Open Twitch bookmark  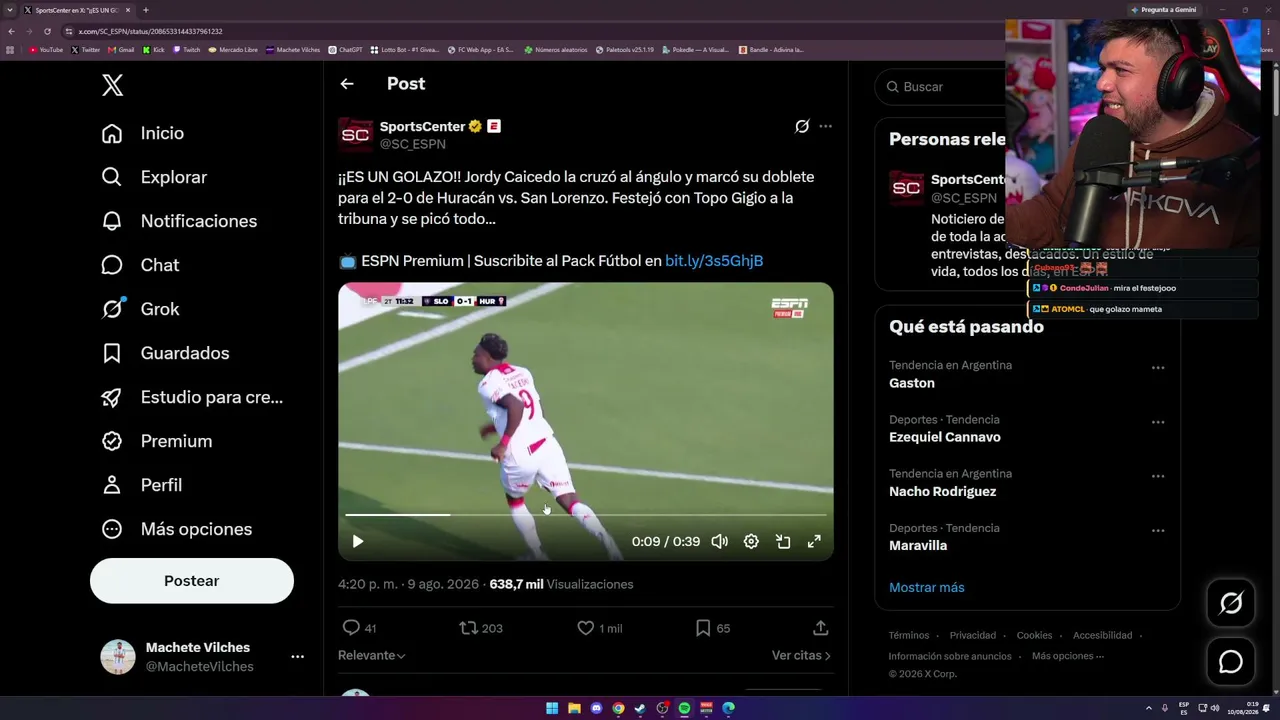coord(187,49)
